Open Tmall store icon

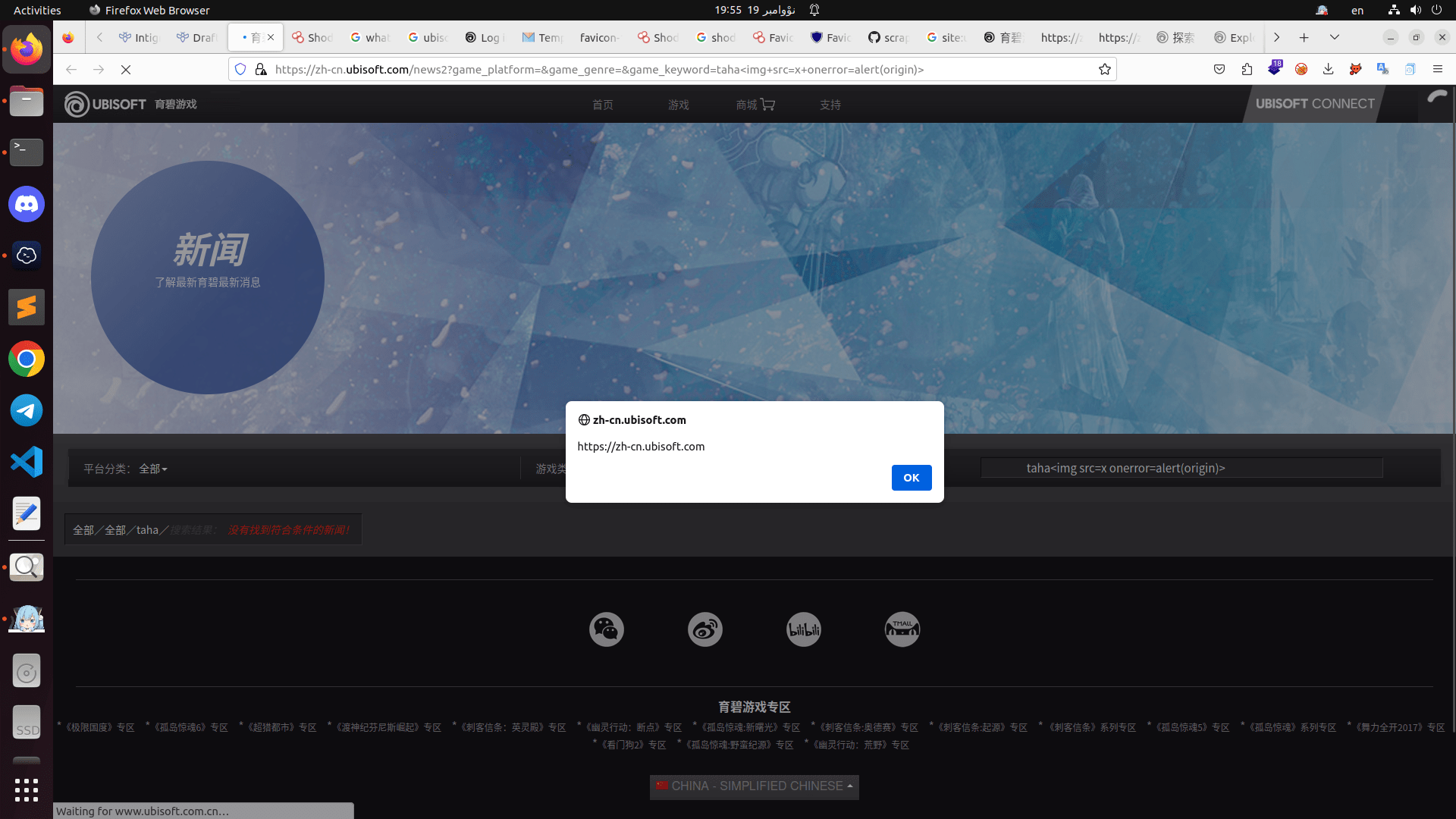(x=902, y=629)
